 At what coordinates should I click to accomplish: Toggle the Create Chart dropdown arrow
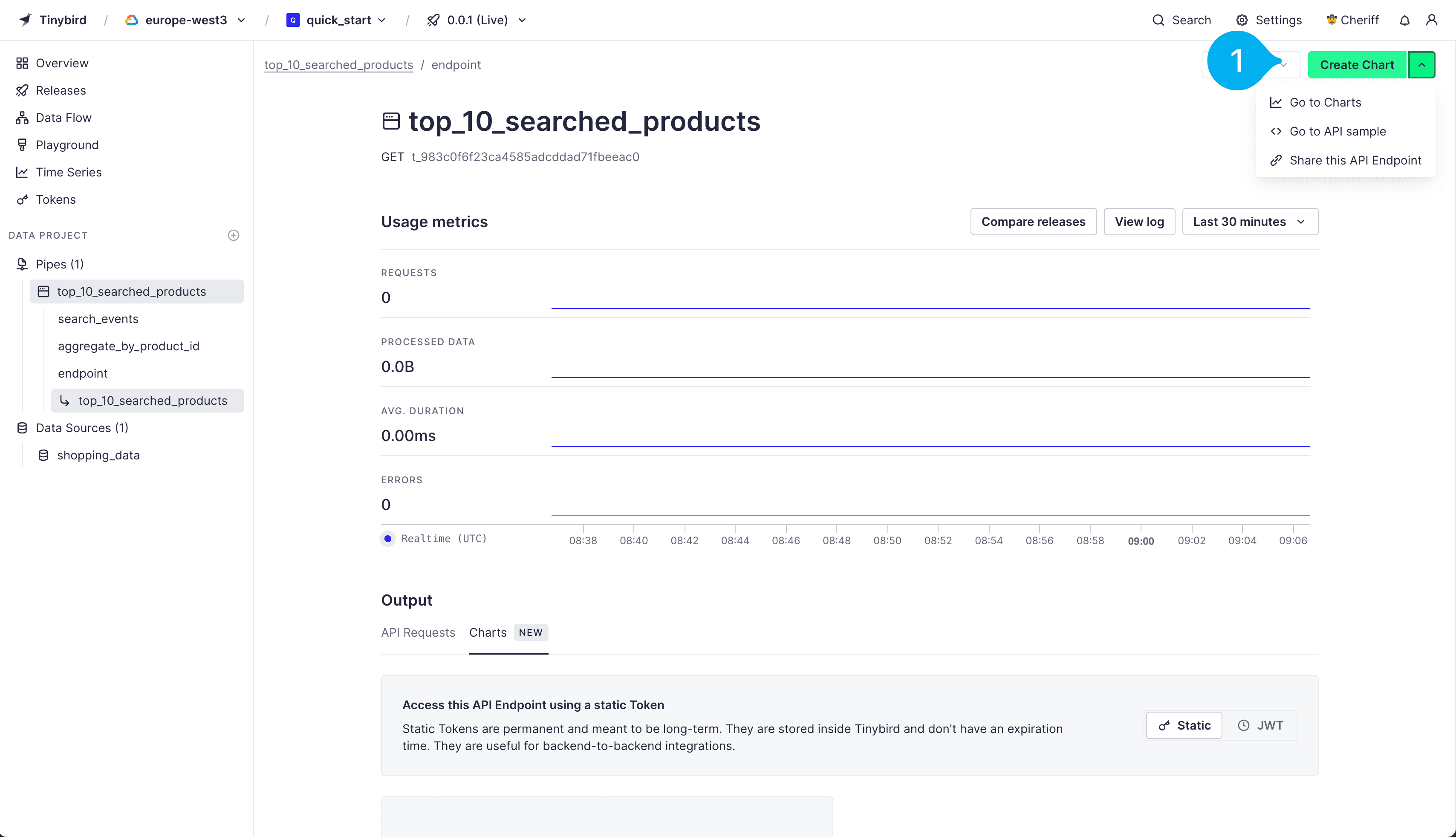point(1421,65)
